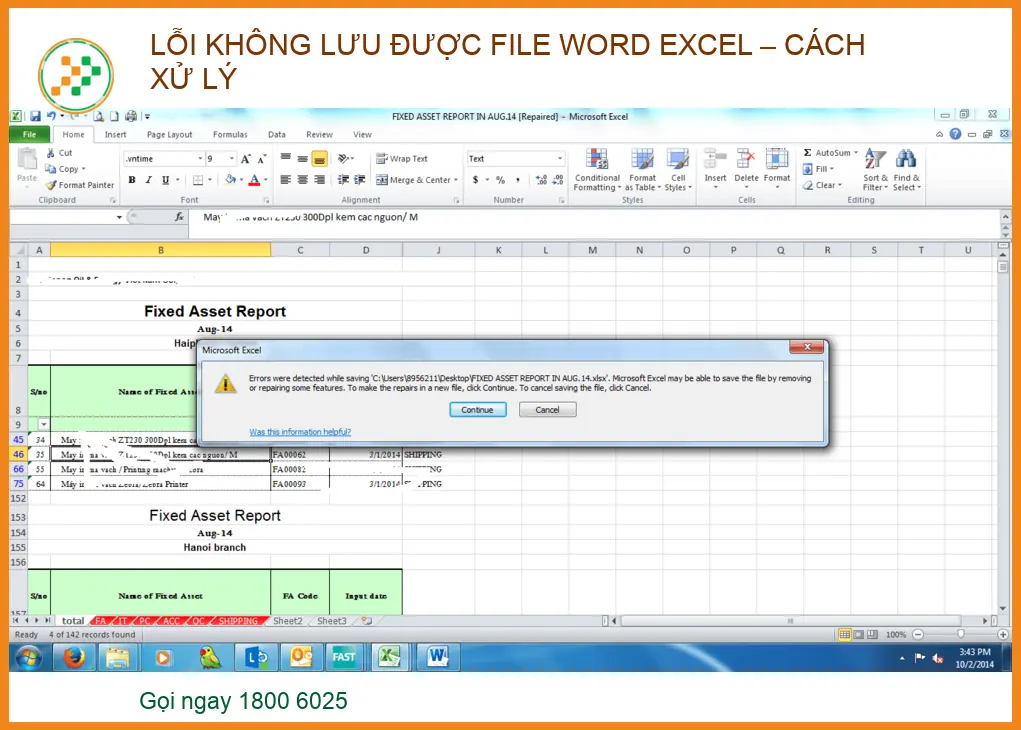Click Continue in the error dialog
The image size is (1021, 730).
(x=478, y=410)
